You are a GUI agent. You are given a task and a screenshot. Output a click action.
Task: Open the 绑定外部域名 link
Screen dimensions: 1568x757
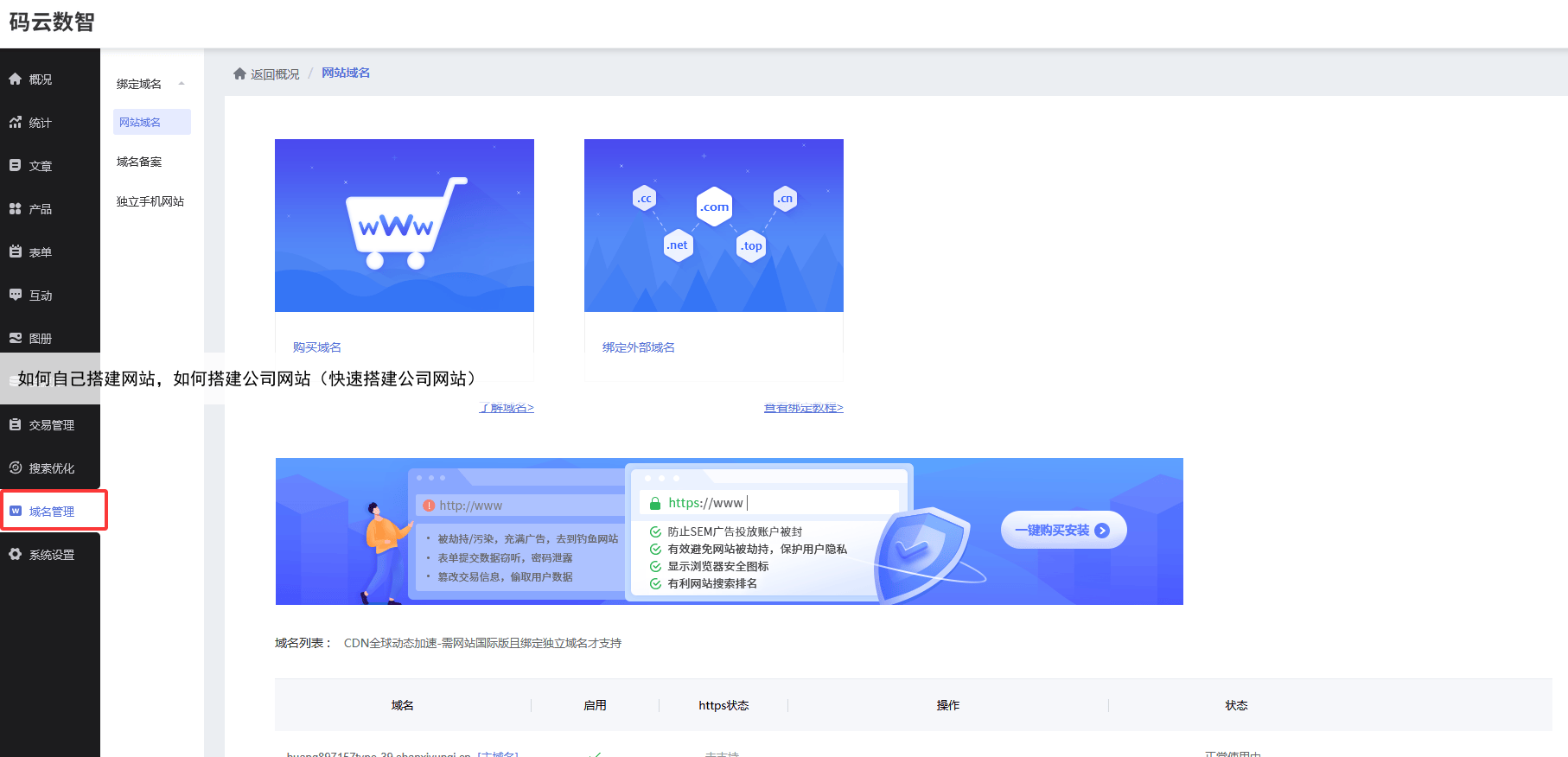click(x=639, y=347)
